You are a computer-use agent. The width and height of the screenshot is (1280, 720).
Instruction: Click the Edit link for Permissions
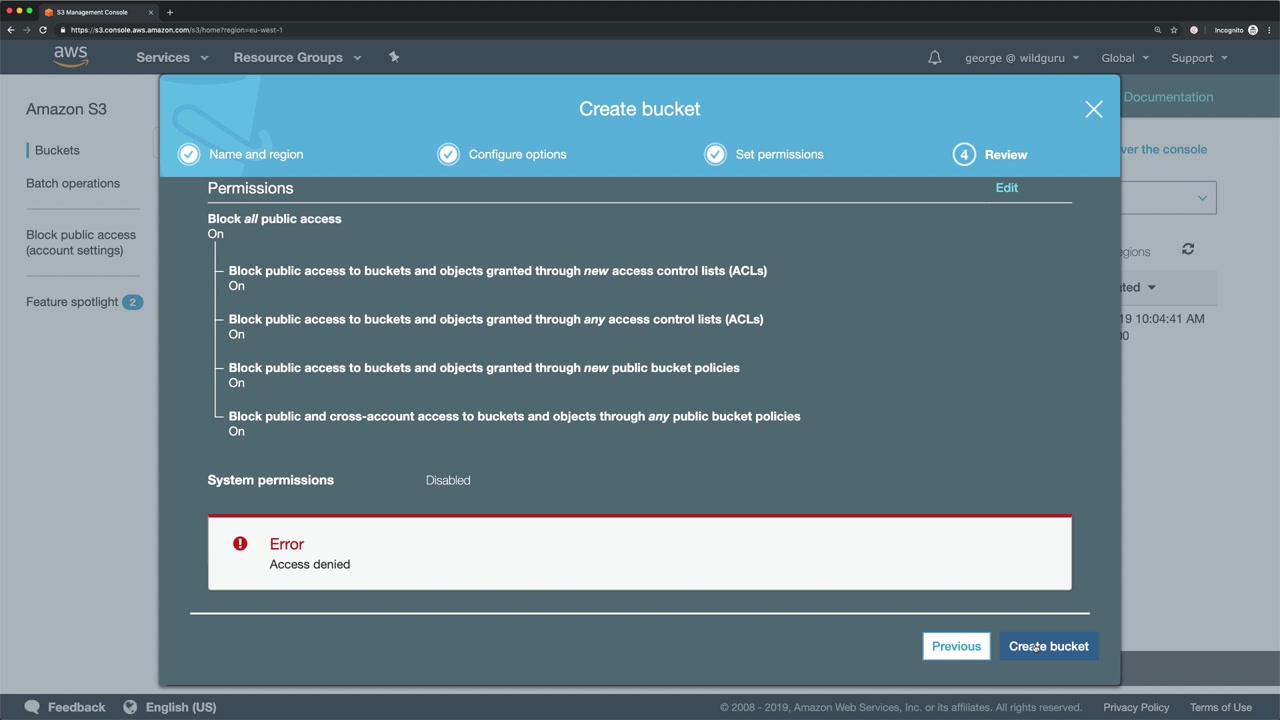point(1007,188)
